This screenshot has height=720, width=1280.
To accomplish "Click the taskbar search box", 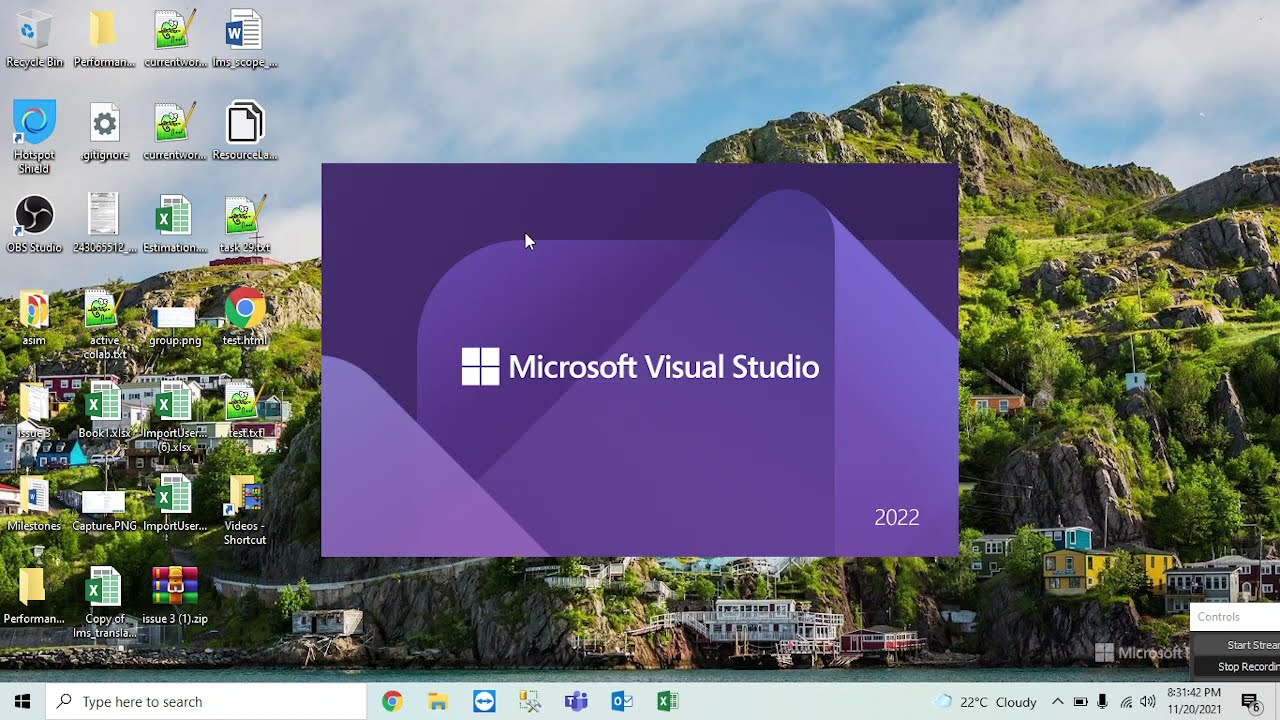I will point(206,701).
